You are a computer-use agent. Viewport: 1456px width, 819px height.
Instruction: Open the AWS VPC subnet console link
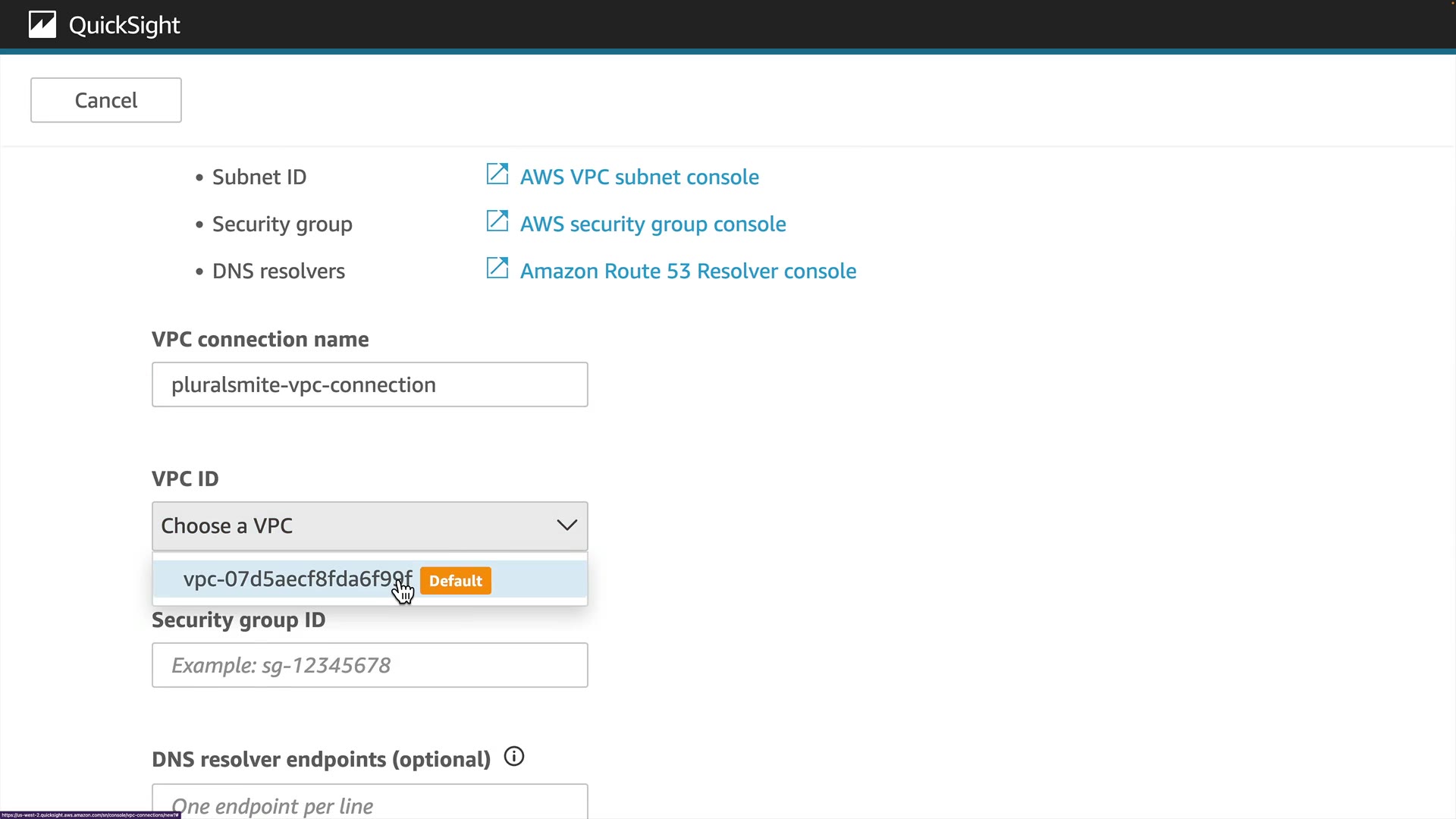click(639, 177)
